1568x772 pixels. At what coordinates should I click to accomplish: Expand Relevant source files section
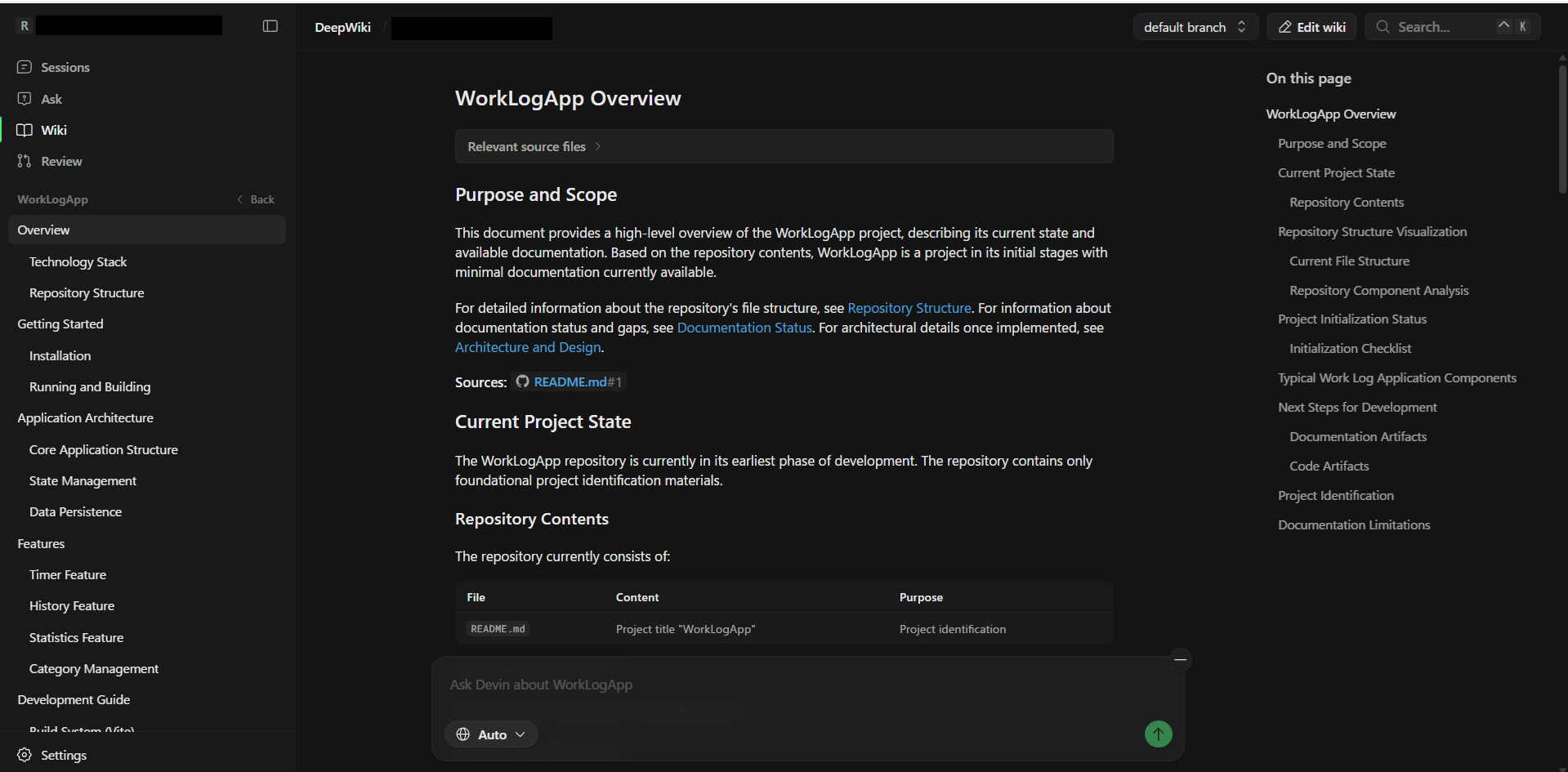[x=534, y=147]
